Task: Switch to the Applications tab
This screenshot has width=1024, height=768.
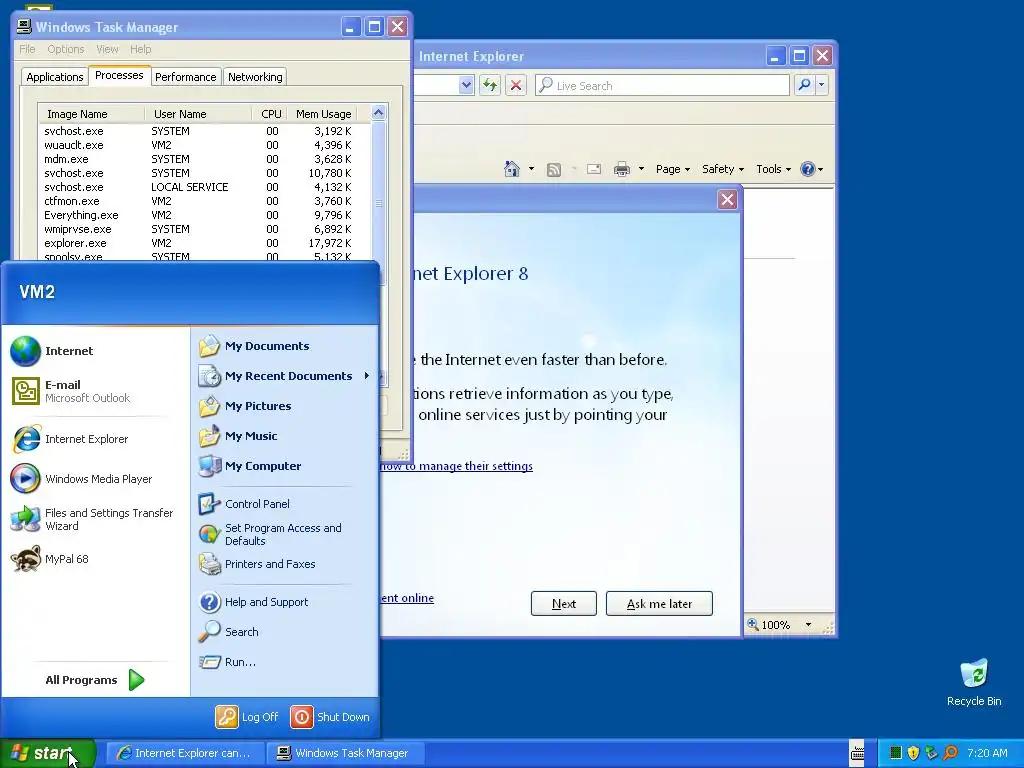Action: [55, 77]
